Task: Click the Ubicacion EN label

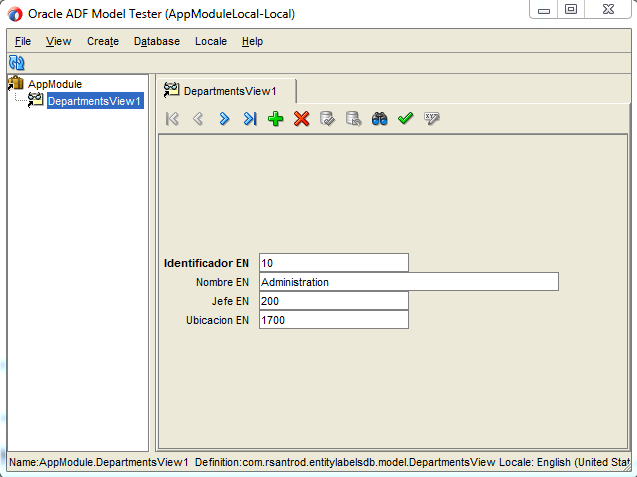Action: (217, 320)
